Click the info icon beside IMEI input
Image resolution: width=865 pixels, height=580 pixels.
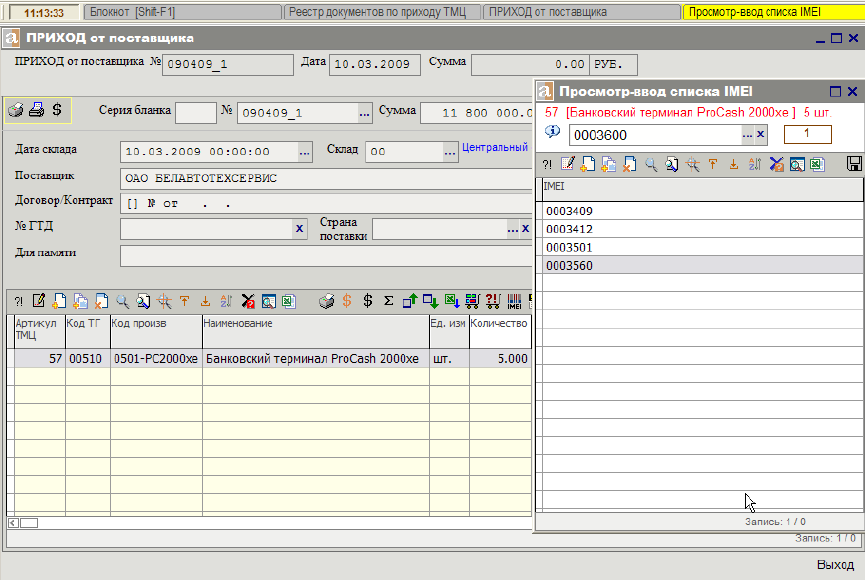552,132
